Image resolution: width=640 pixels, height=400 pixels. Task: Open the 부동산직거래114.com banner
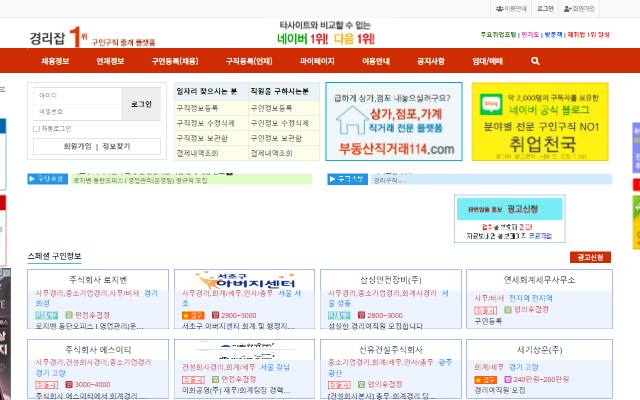(394, 122)
